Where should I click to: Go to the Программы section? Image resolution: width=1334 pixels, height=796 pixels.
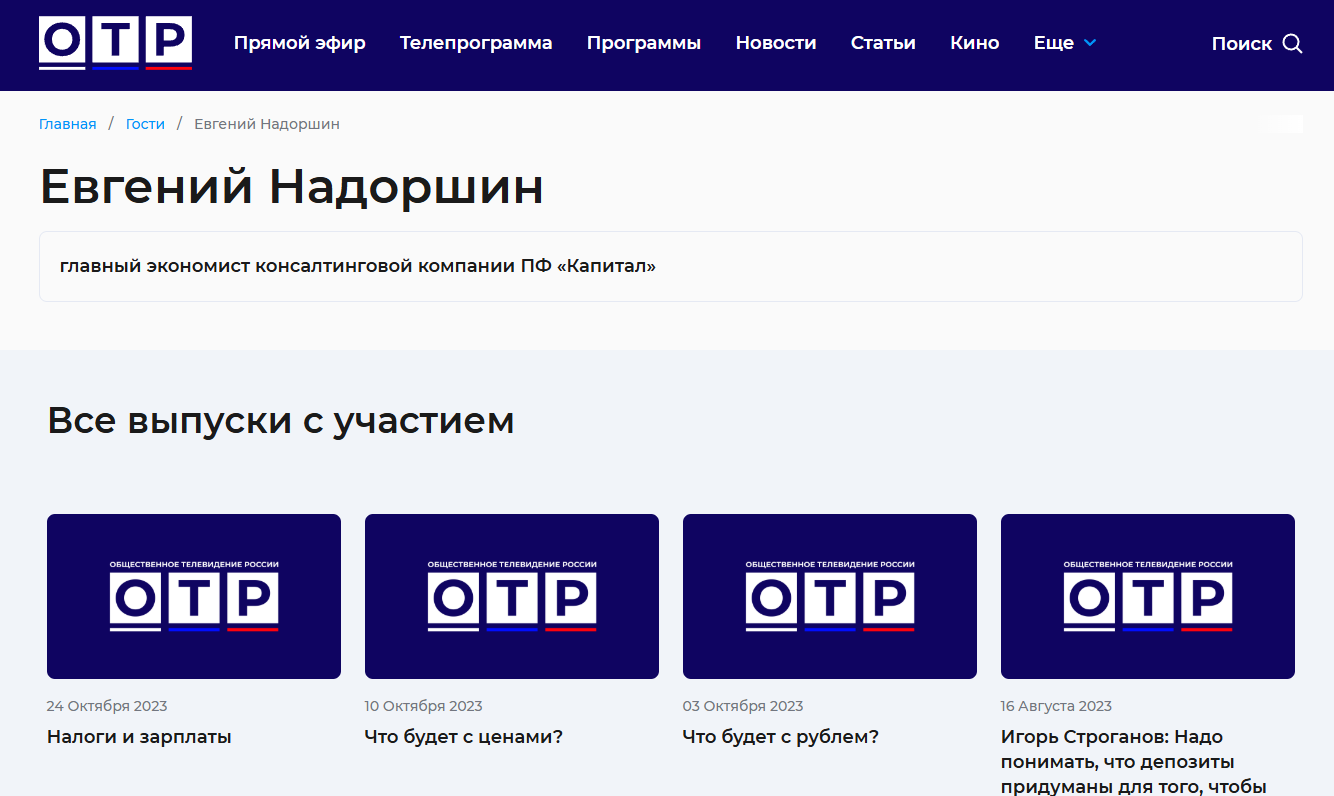[x=644, y=43]
